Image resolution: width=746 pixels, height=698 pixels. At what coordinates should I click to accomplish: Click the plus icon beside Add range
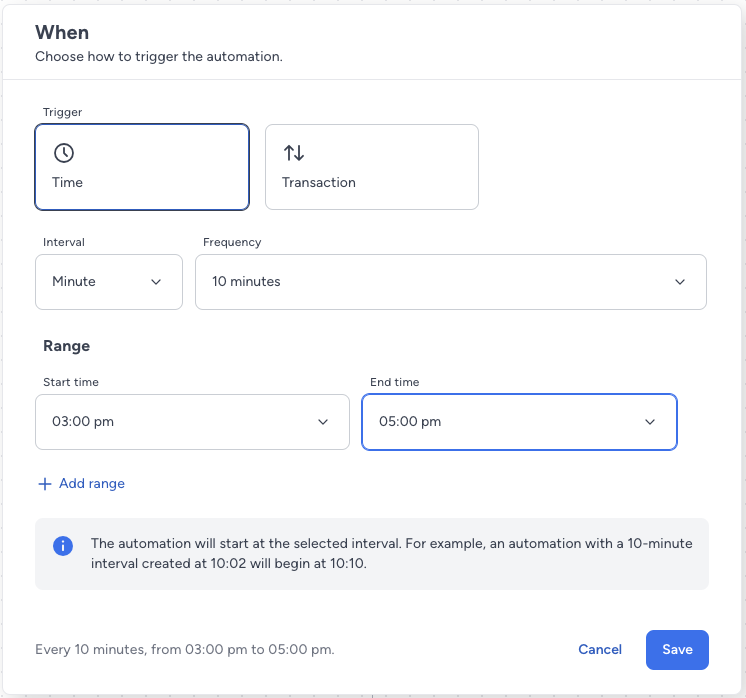coord(45,484)
